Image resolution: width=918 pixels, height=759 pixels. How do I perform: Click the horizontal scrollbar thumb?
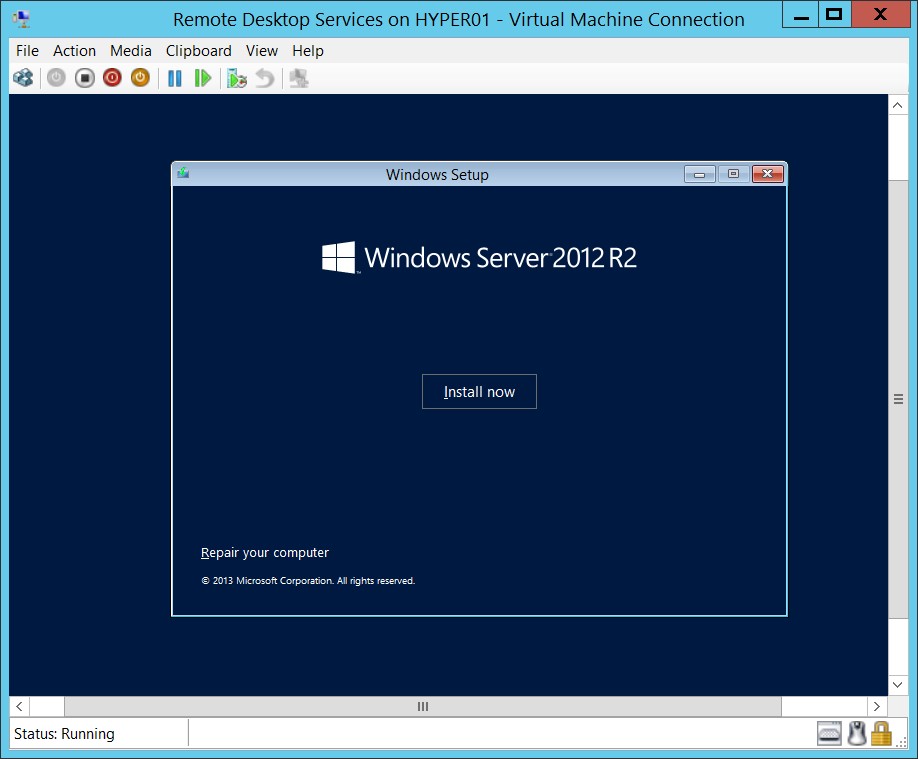[x=423, y=706]
